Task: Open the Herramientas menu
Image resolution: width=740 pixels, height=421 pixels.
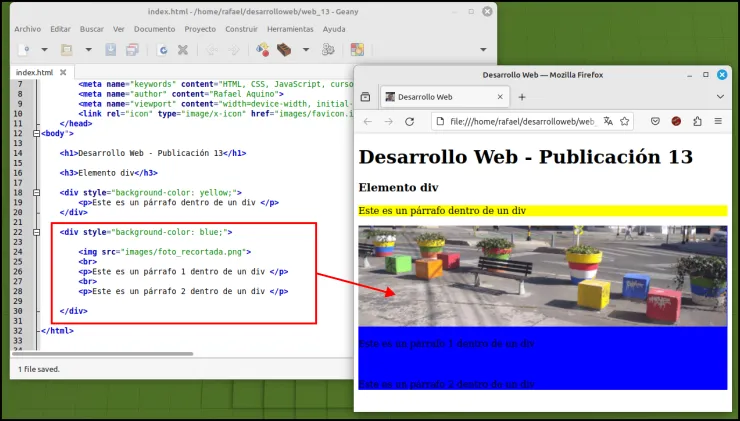Action: pyautogui.click(x=290, y=29)
